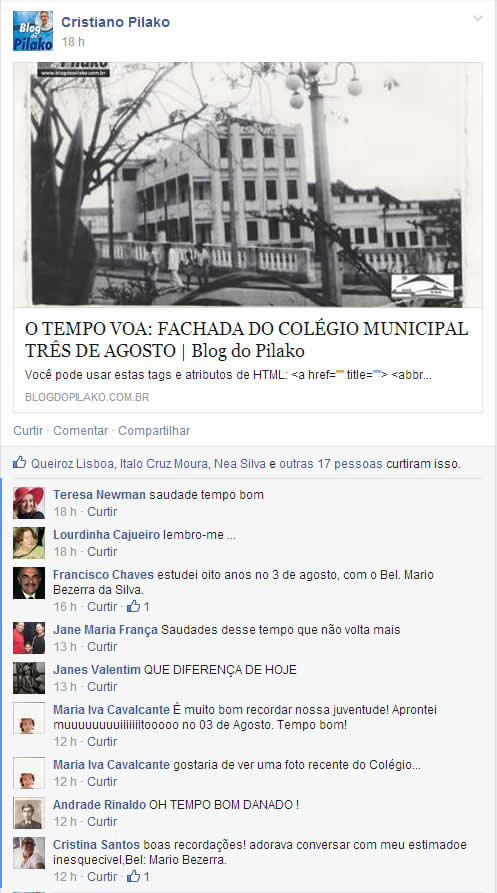This screenshot has width=497, height=893.
Task: Click thumbs-up like count on Cristina Santos comment
Action: (x=138, y=876)
